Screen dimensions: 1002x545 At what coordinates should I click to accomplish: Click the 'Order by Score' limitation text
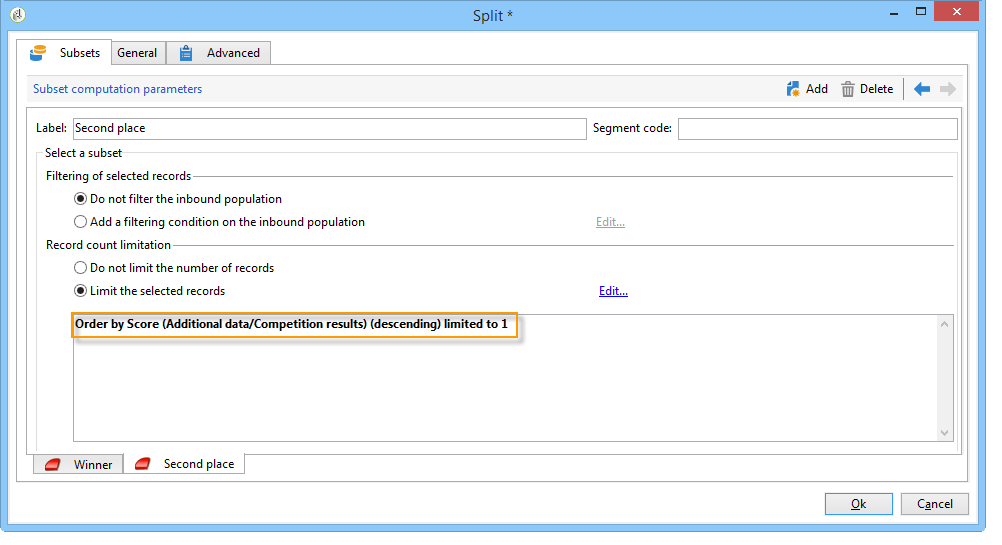[x=291, y=324]
